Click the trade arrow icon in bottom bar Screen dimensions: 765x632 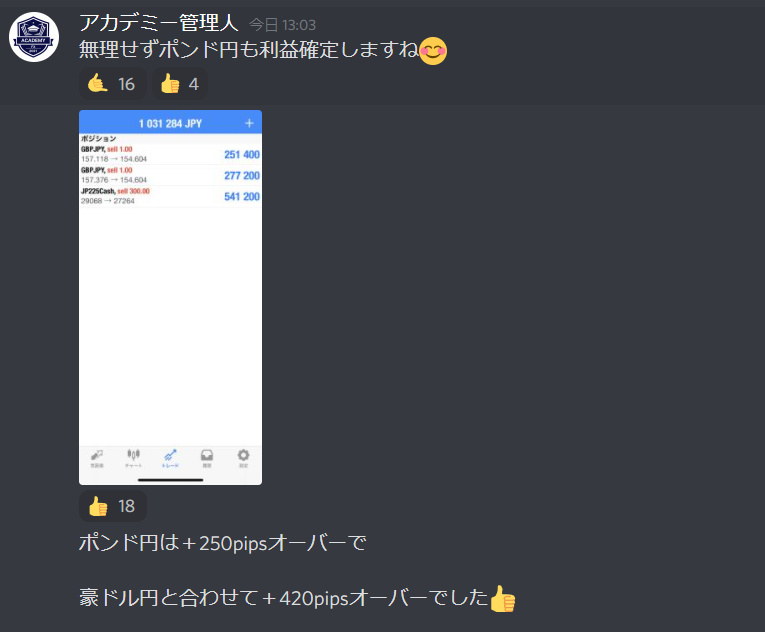pyautogui.click(x=170, y=458)
